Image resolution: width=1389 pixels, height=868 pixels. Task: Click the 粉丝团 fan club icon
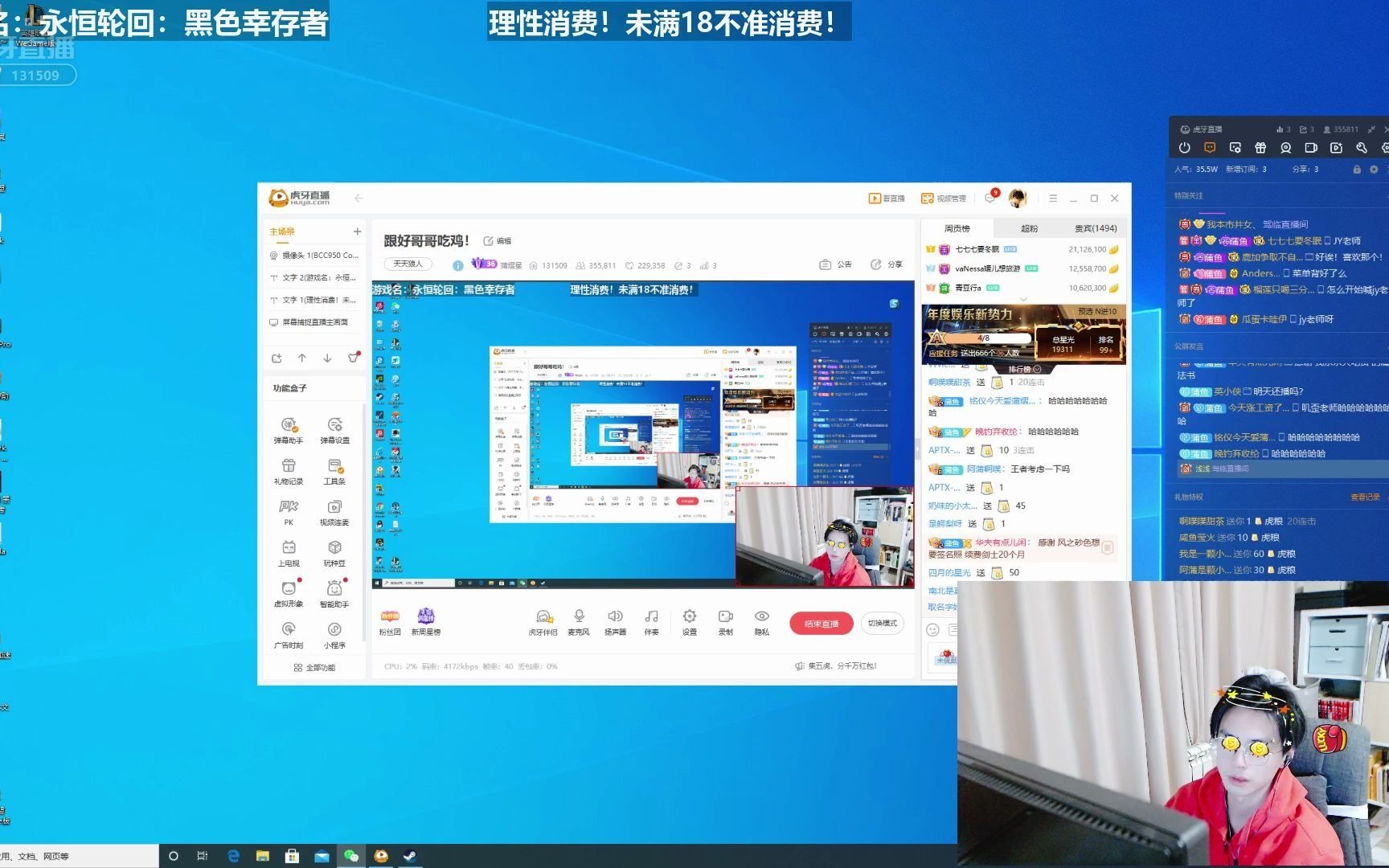coord(390,623)
